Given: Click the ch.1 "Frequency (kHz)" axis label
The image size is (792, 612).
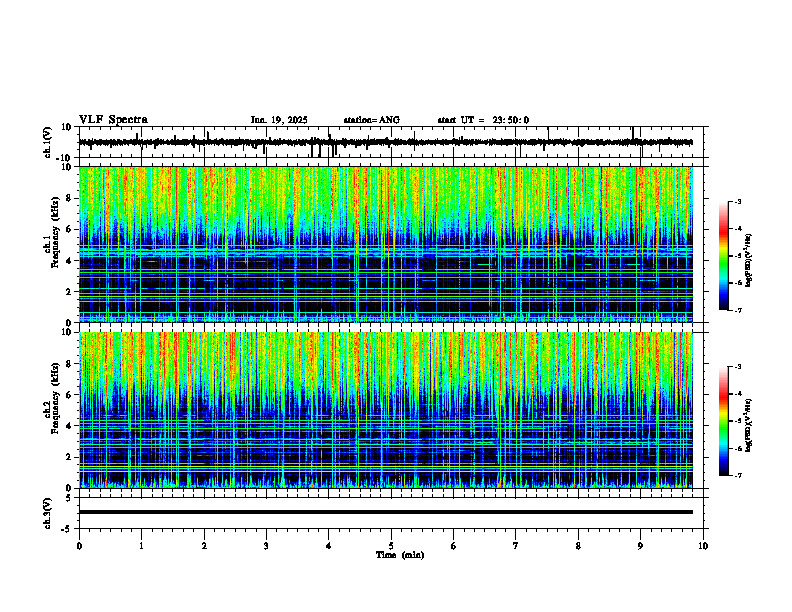Looking at the screenshot, I should coord(55,231).
